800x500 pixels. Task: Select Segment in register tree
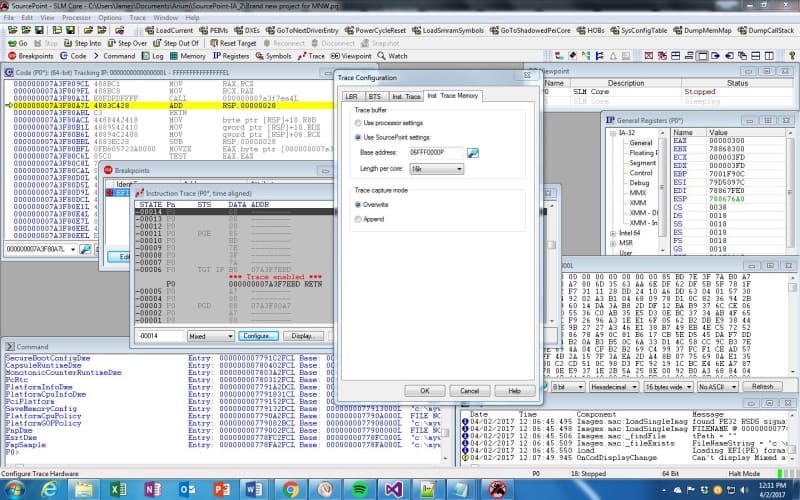[642, 163]
